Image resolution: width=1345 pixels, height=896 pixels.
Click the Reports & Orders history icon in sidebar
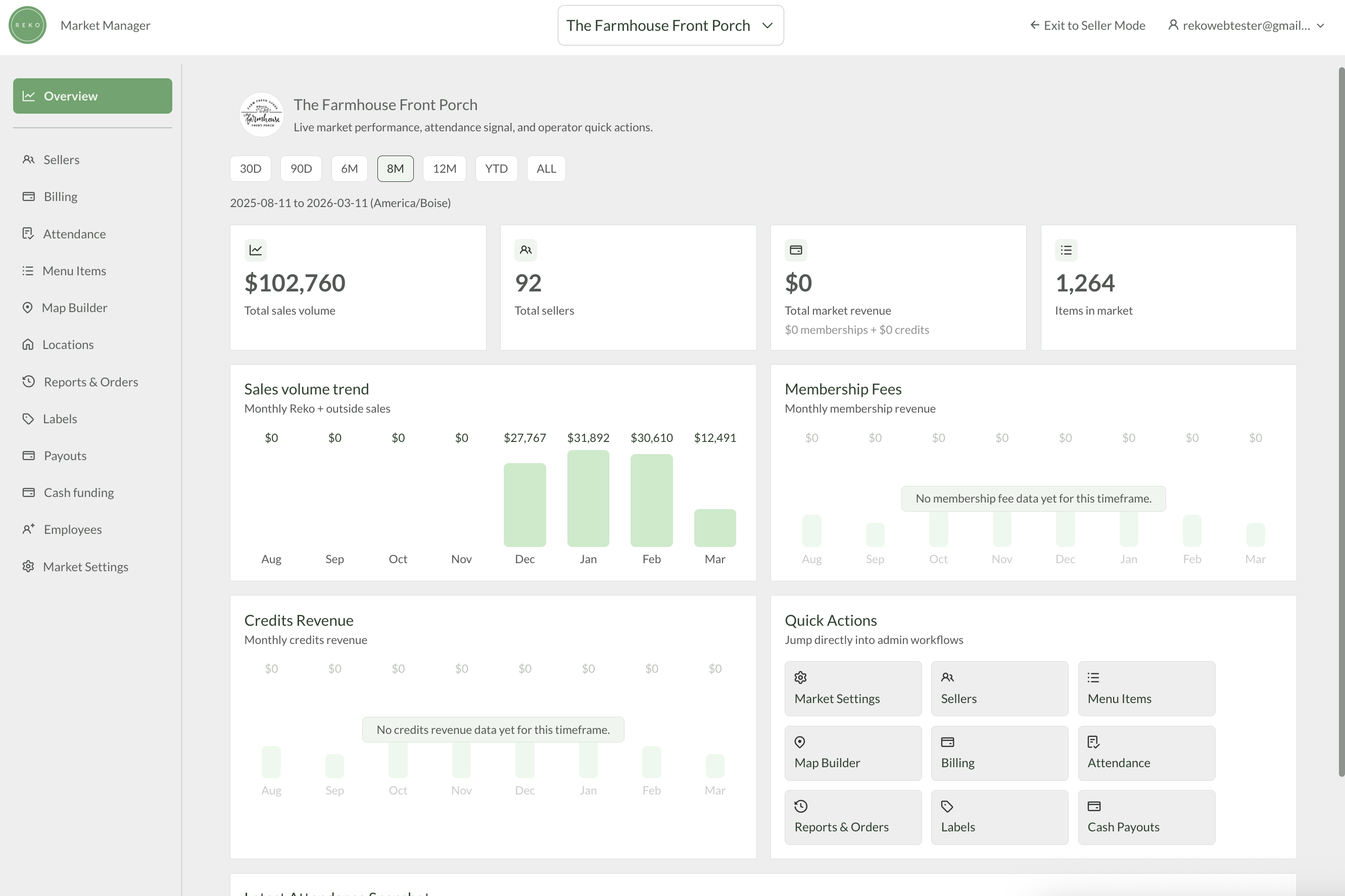(29, 381)
